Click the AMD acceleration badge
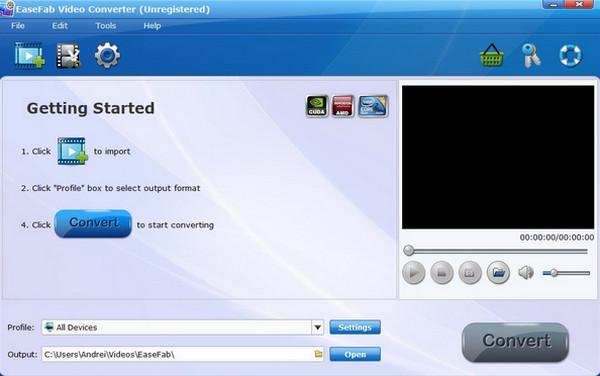The height and width of the screenshot is (376, 600). click(x=343, y=106)
